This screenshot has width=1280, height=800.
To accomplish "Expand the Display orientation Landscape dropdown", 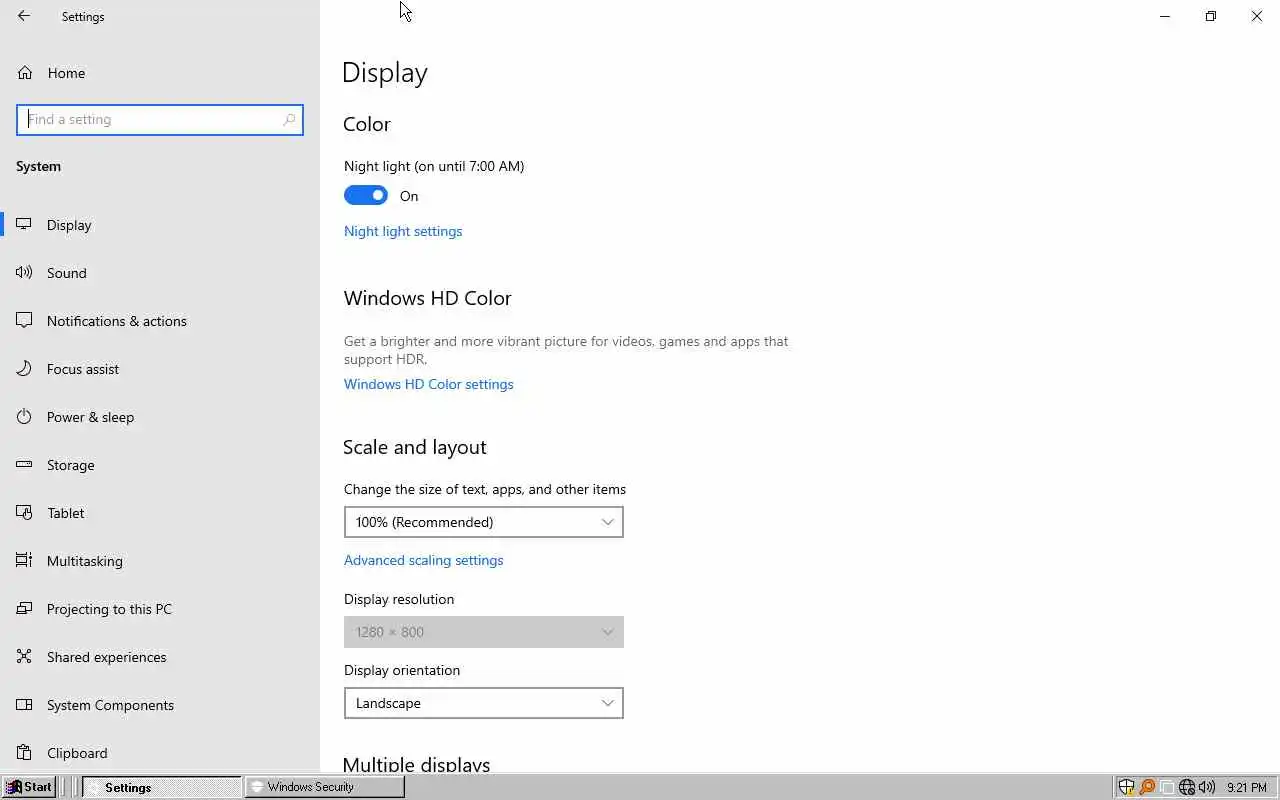I will point(484,703).
